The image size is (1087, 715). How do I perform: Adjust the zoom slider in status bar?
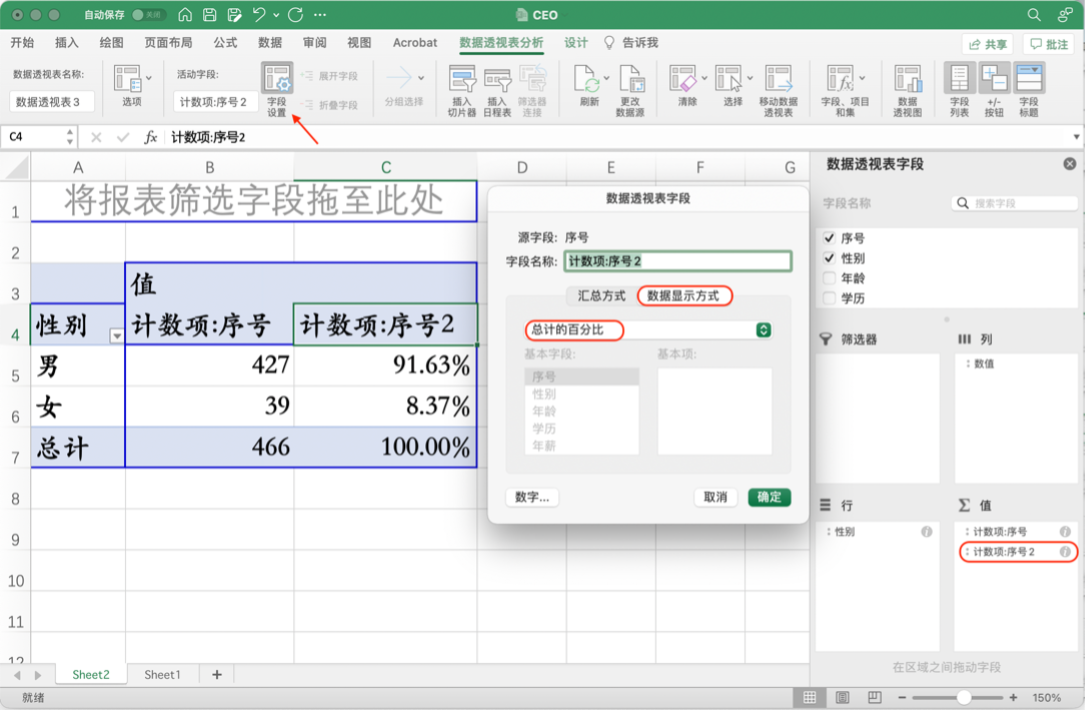click(x=963, y=697)
